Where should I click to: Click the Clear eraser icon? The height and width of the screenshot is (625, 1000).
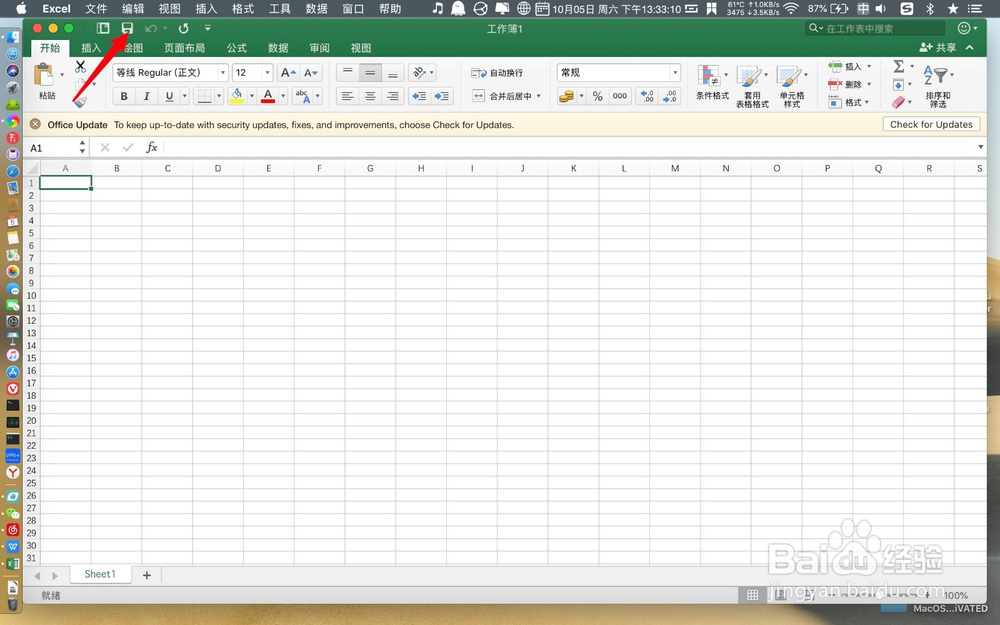899,102
